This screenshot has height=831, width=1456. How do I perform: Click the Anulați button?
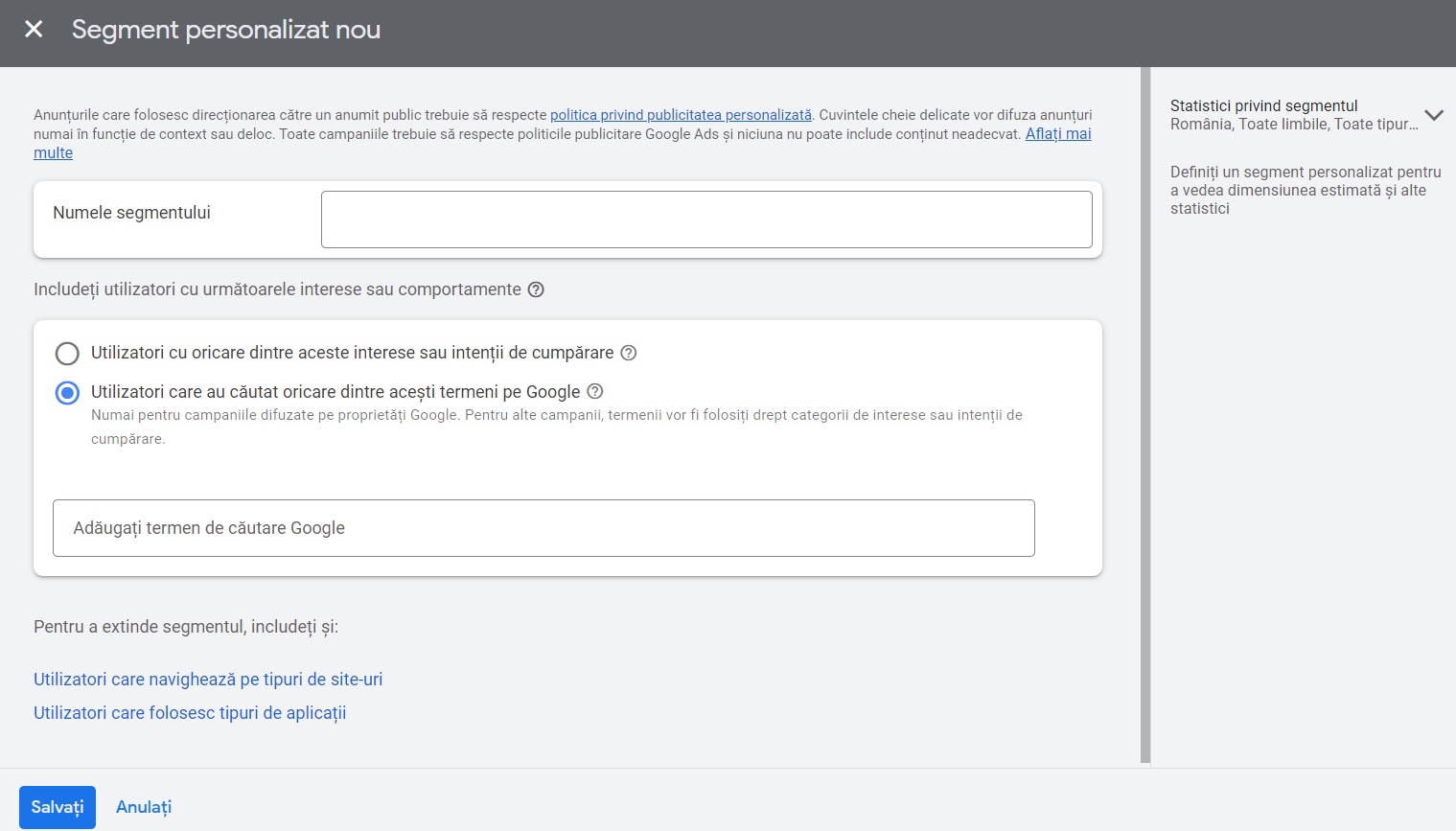coord(144,807)
